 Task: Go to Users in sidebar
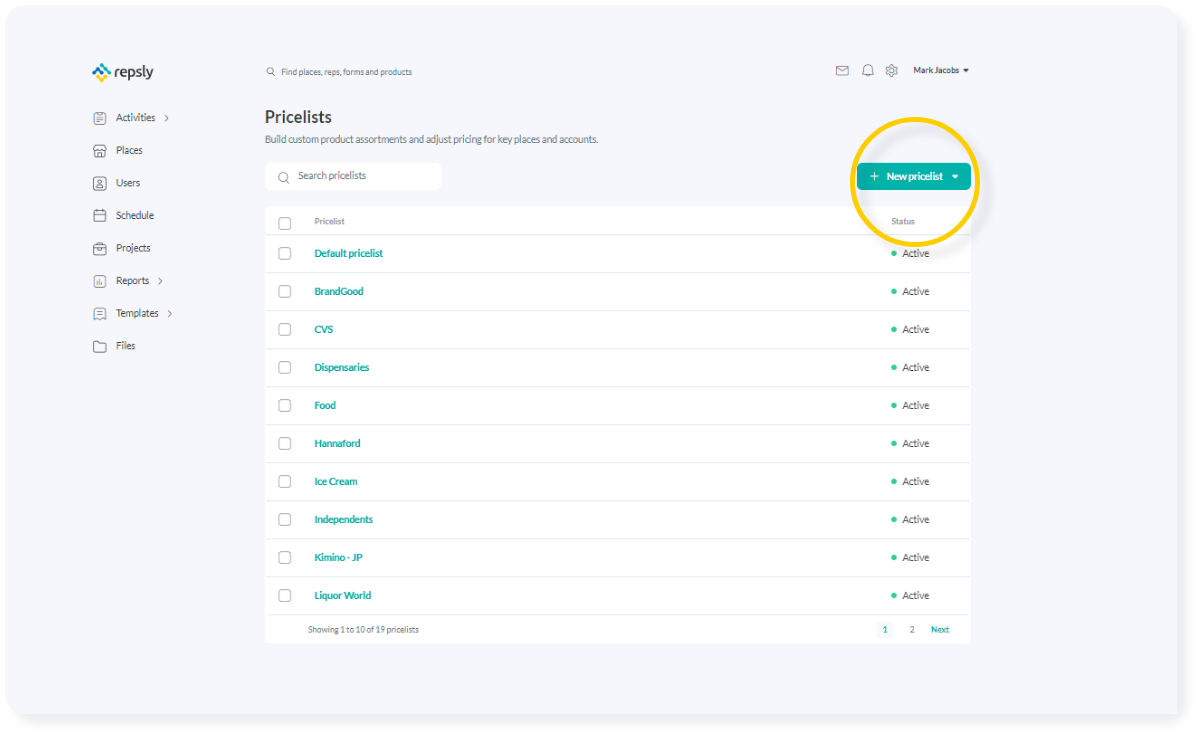click(128, 183)
